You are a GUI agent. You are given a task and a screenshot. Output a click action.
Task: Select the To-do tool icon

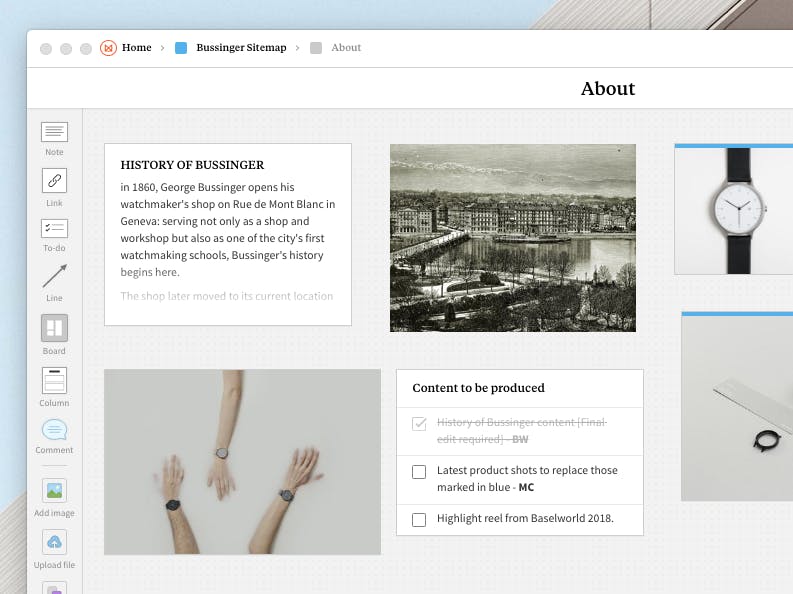[54, 228]
